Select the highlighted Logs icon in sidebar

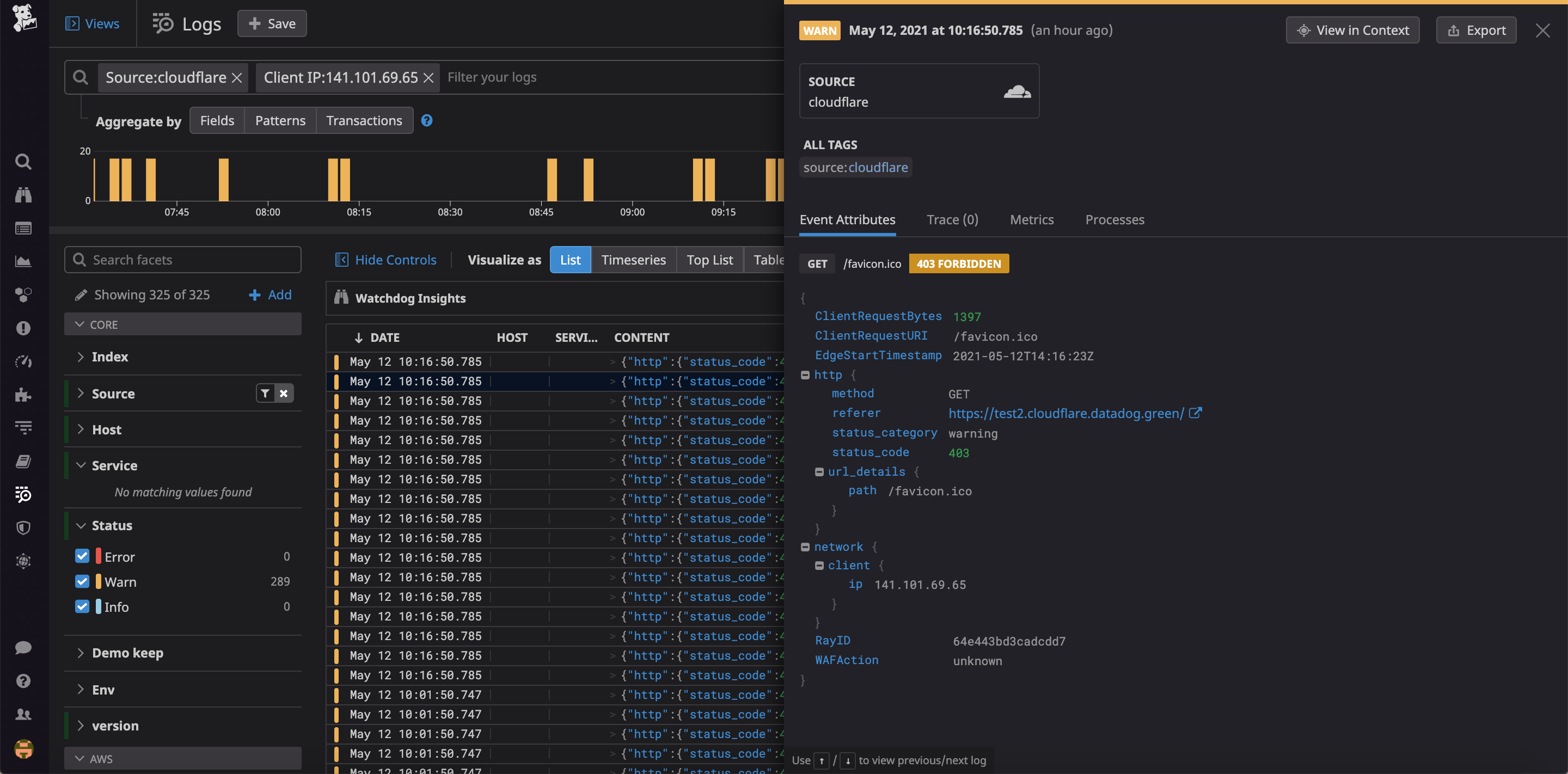click(x=23, y=495)
